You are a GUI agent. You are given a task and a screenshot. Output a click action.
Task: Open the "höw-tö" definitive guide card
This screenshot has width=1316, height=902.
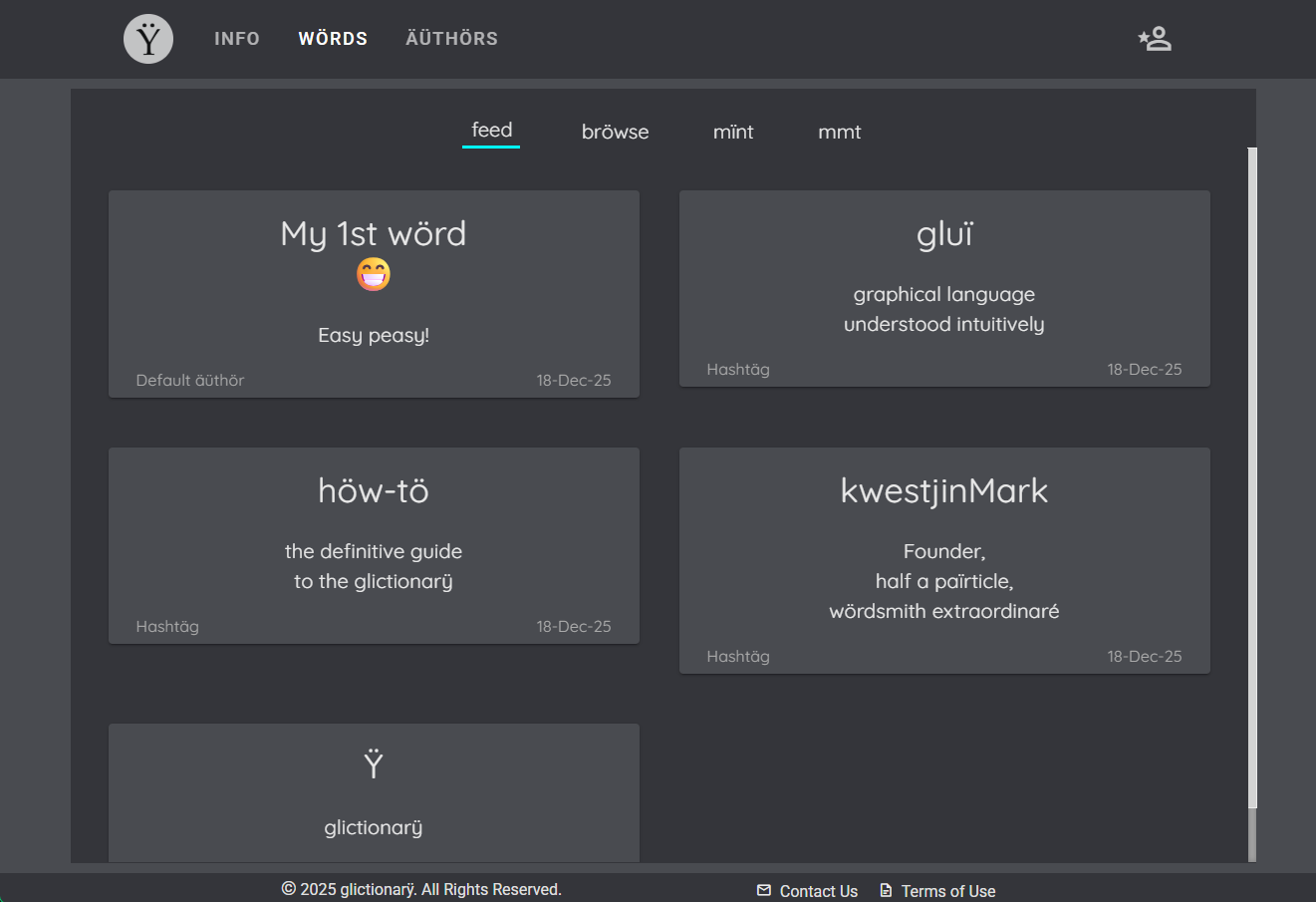coord(374,545)
